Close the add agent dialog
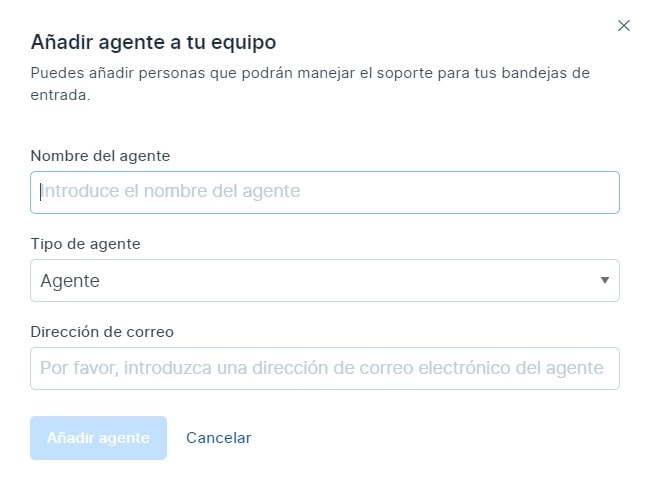Screen dimensions: 650x495 624,26
